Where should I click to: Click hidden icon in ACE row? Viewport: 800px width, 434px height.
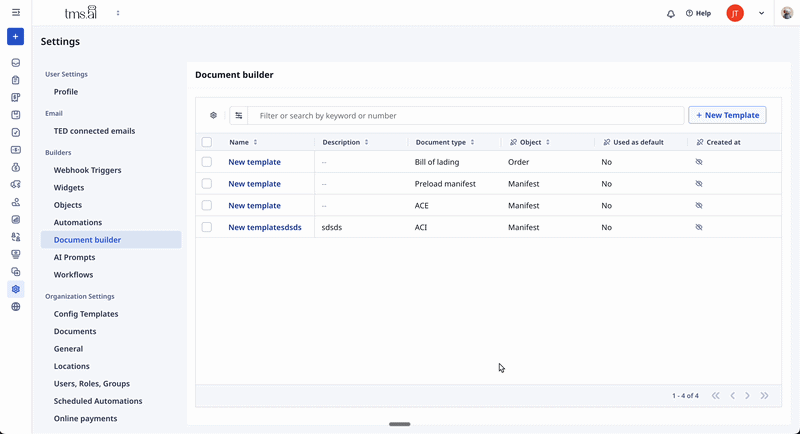click(699, 206)
